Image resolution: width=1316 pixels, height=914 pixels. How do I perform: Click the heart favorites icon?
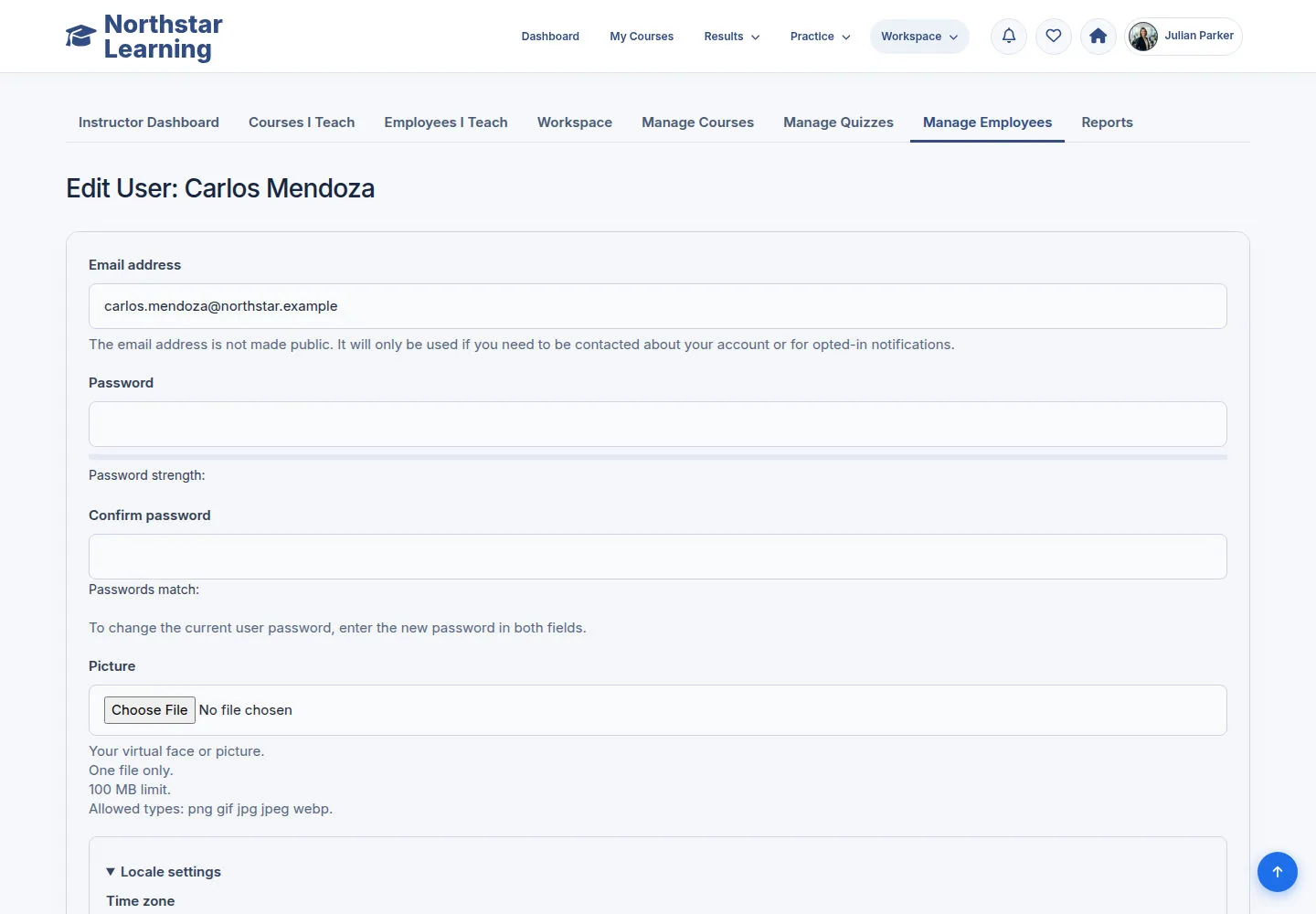click(x=1054, y=37)
